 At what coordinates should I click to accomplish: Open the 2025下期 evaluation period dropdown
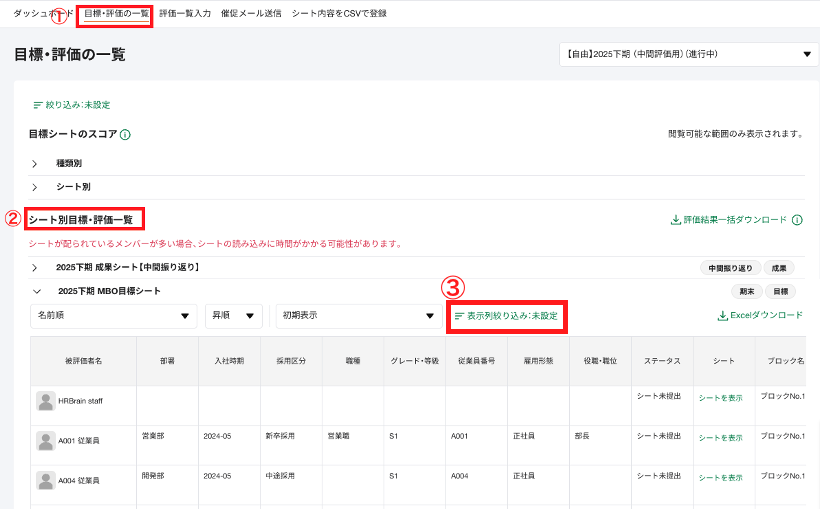689,54
